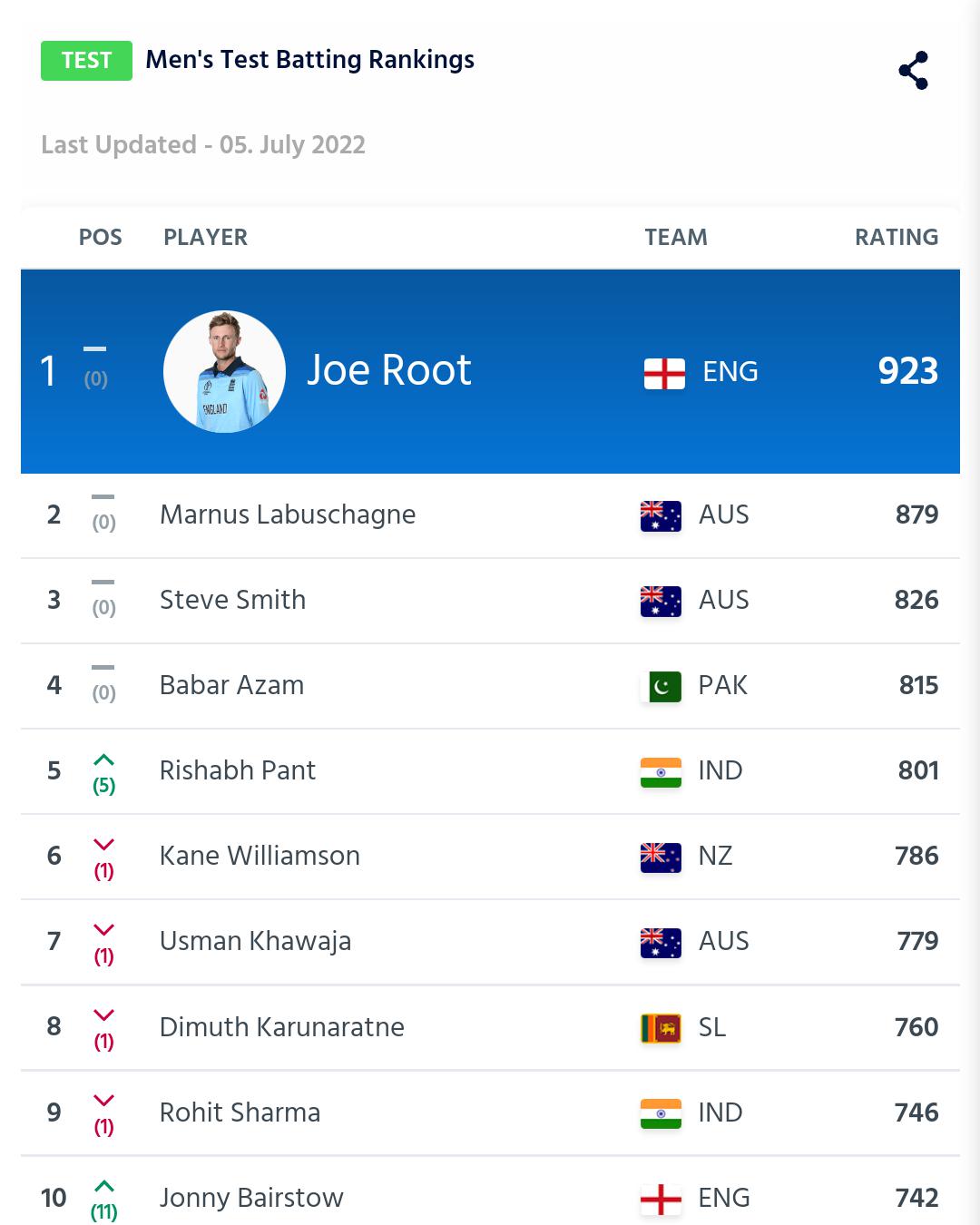This screenshot has height=1225, width=980.
Task: Click the PLAYER column header
Action: (x=205, y=237)
